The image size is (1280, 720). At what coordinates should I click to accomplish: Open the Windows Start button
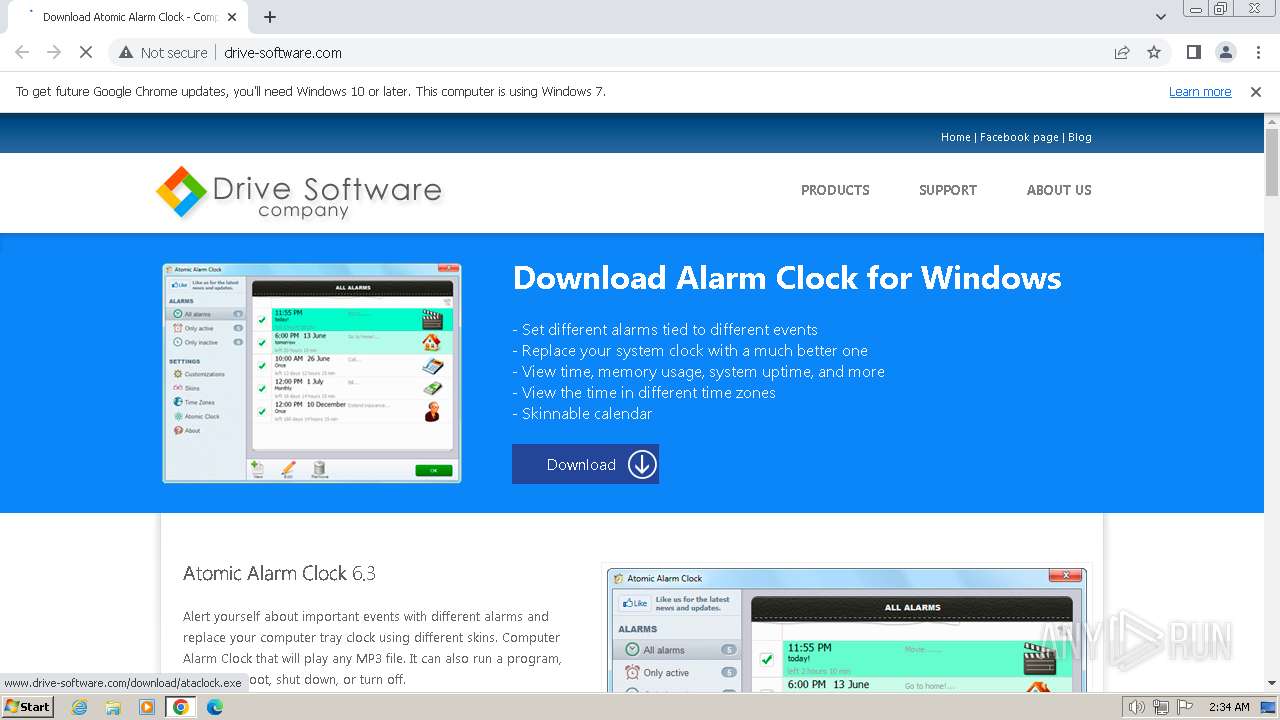pos(27,706)
